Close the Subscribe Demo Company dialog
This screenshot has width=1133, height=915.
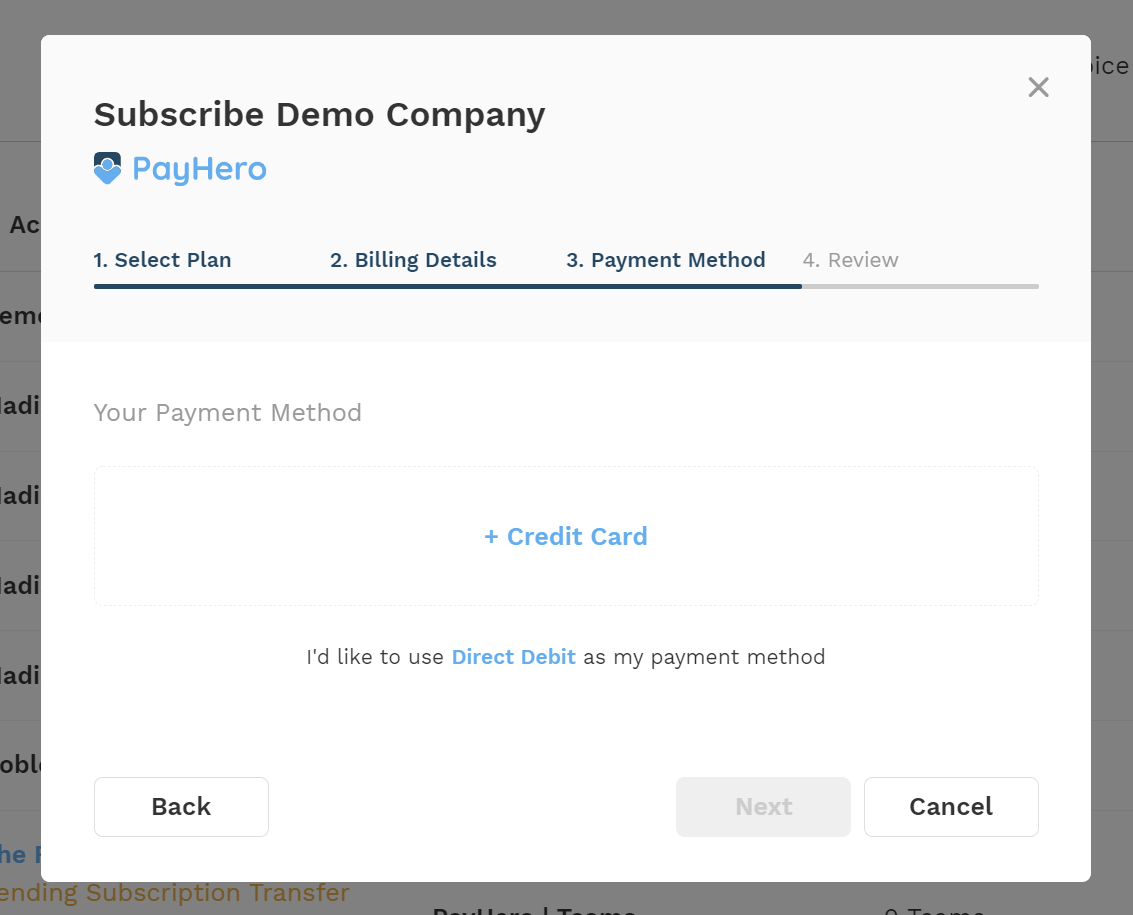tap(1038, 87)
